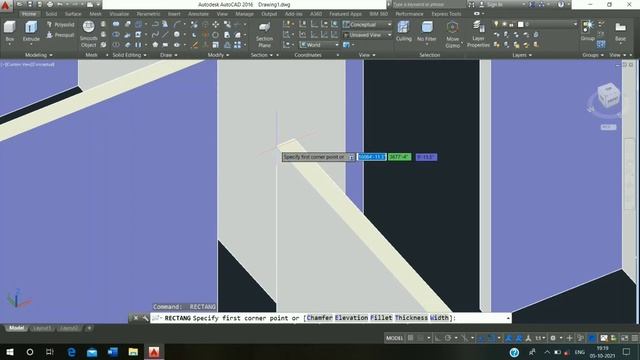640x360 pixels.
Task: Open the Section Plane tool
Action: point(264,35)
